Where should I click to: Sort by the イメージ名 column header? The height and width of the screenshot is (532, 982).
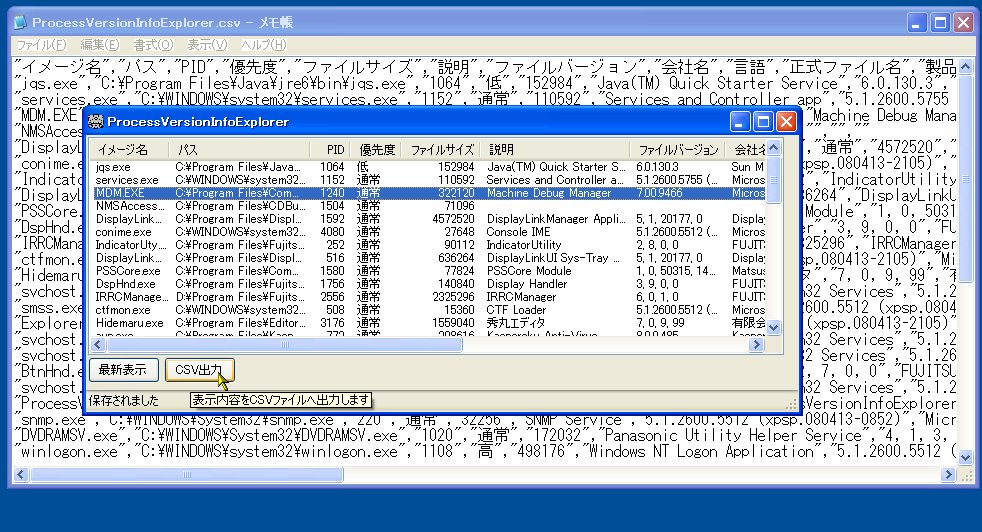pyautogui.click(x=130, y=149)
